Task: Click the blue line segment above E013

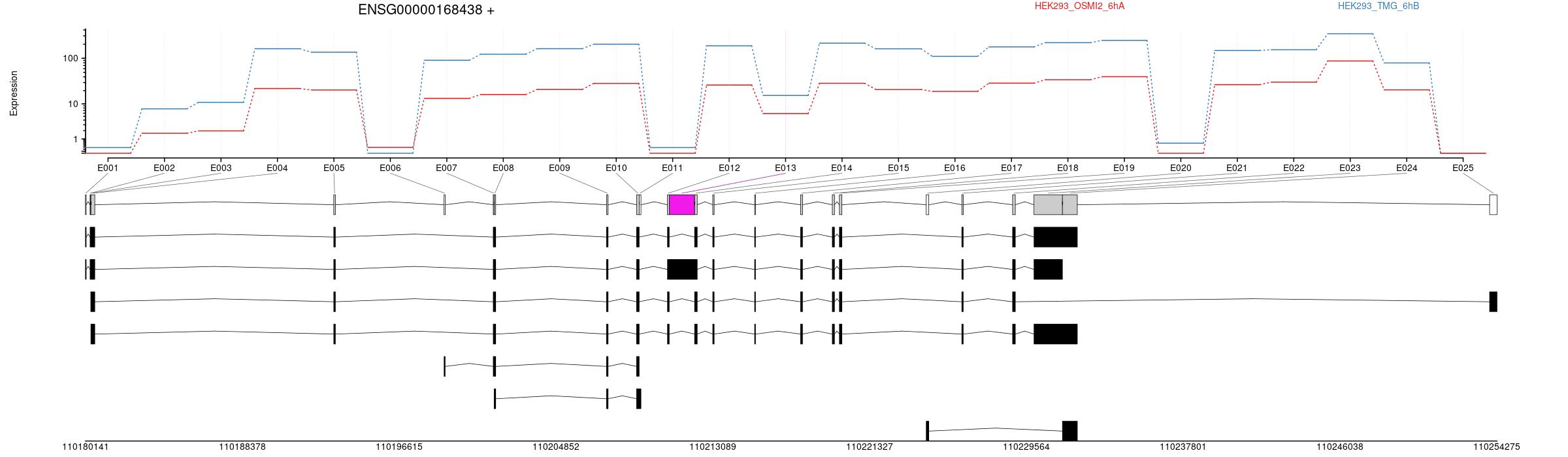Action: 785,95
